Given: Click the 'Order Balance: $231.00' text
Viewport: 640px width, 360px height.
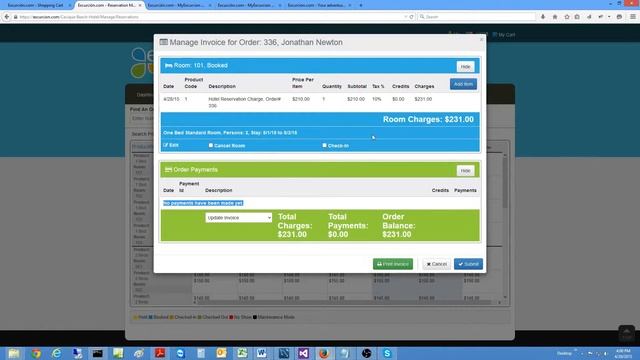Looking at the screenshot, I should tap(399, 225).
